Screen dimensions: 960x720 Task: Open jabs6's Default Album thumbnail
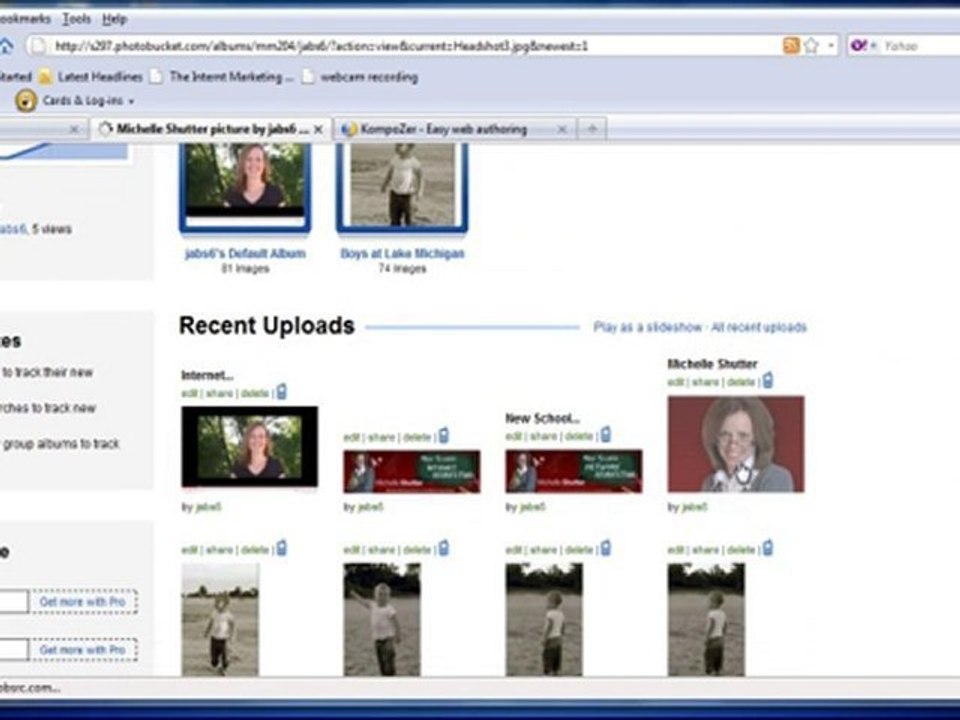coord(245,187)
